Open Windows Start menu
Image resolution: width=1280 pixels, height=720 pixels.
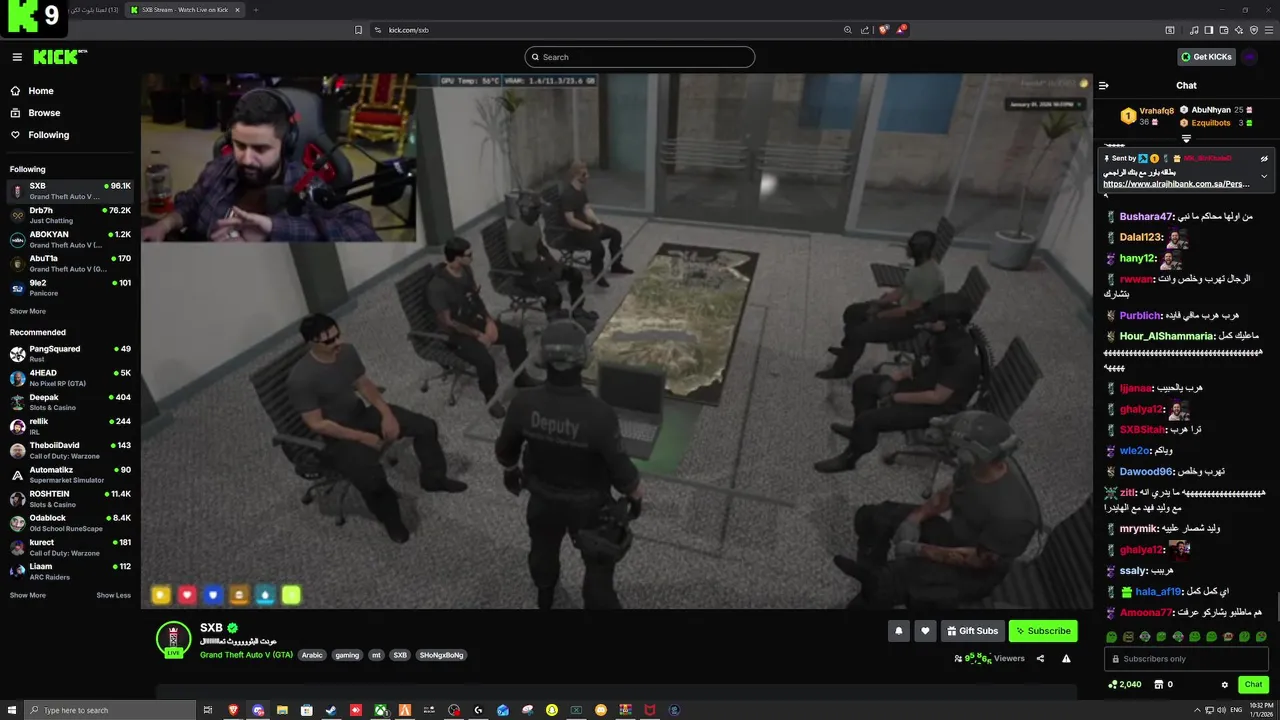(x=10, y=710)
